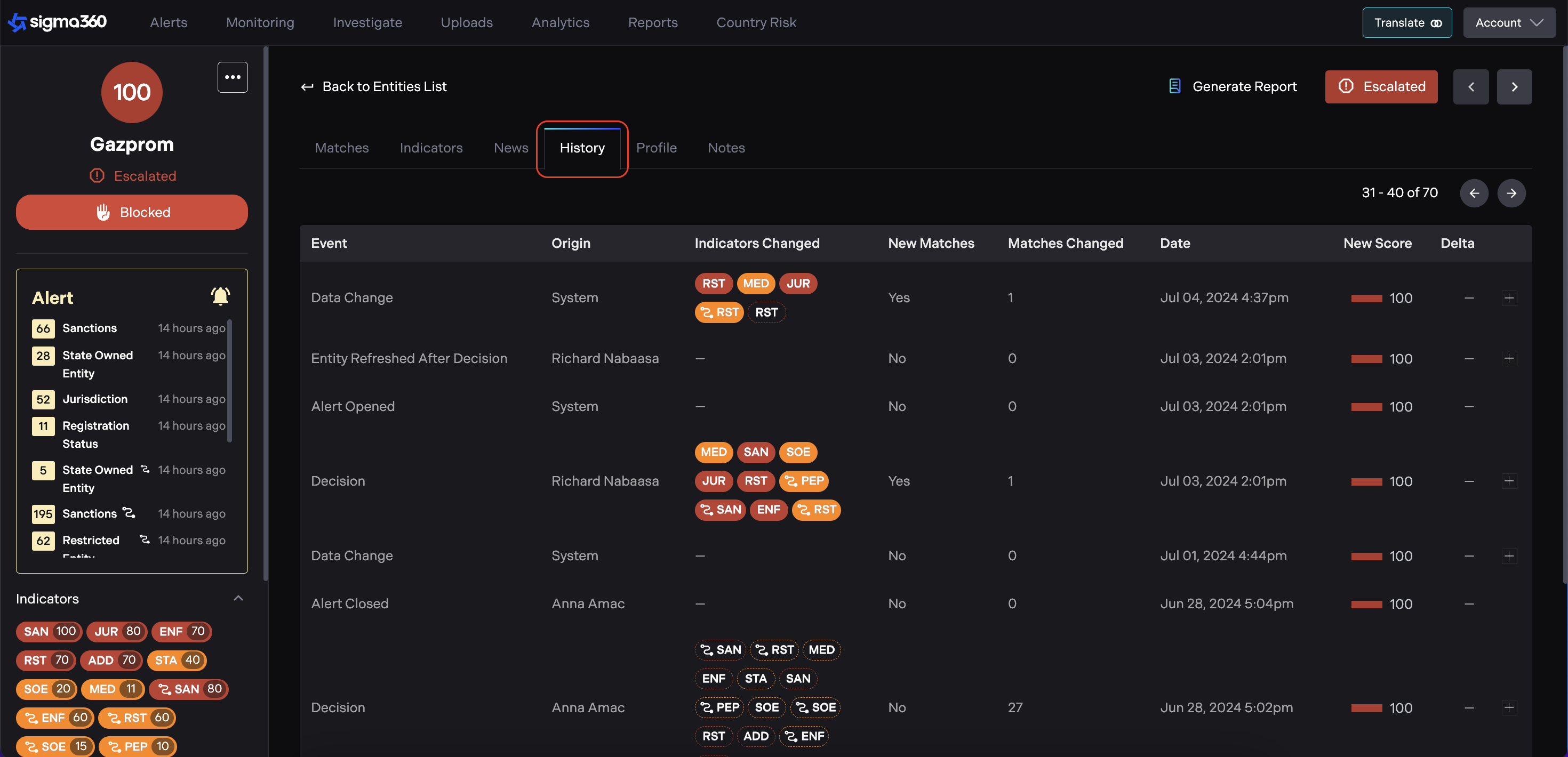The image size is (1568, 757).
Task: Collapse the Indicators section
Action: 238,599
